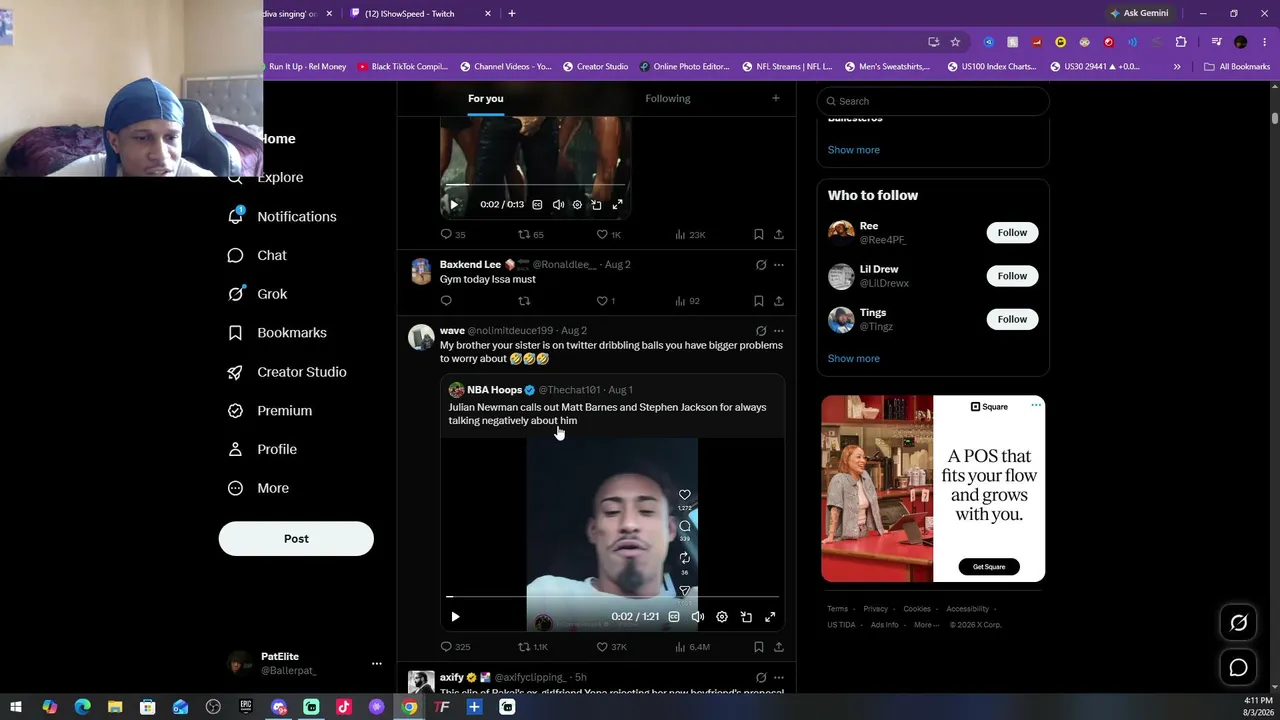This screenshot has width=1280, height=720.
Task: Repost Baxend Lee's gym tweet
Action: click(524, 301)
